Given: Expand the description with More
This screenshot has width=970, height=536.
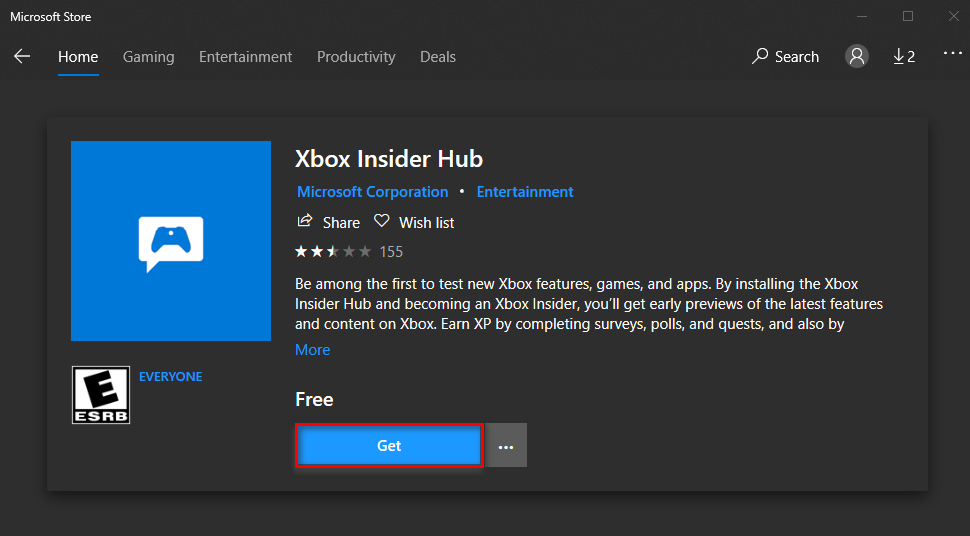Looking at the screenshot, I should coord(312,350).
